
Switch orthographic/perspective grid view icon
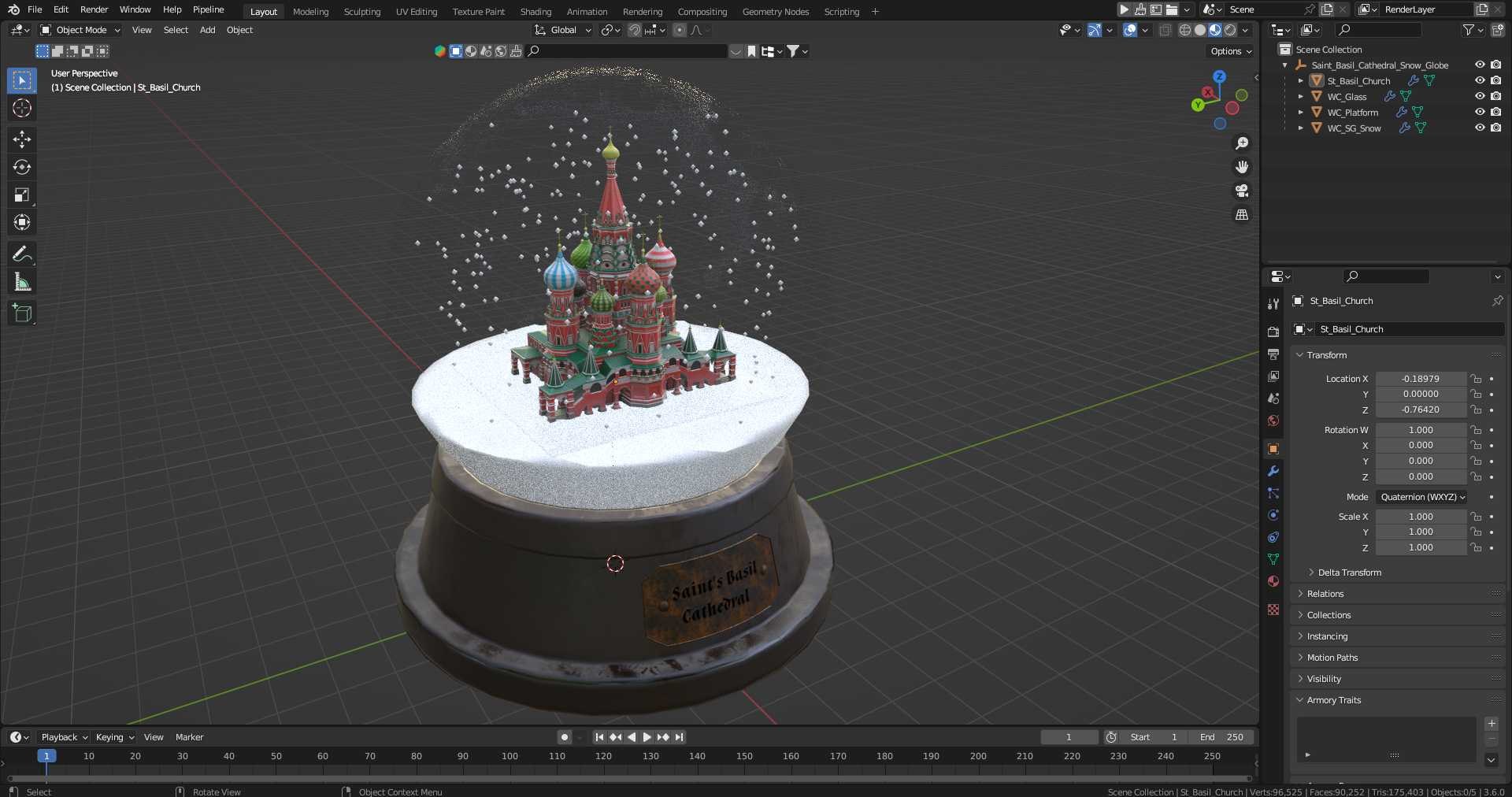coord(1242,214)
